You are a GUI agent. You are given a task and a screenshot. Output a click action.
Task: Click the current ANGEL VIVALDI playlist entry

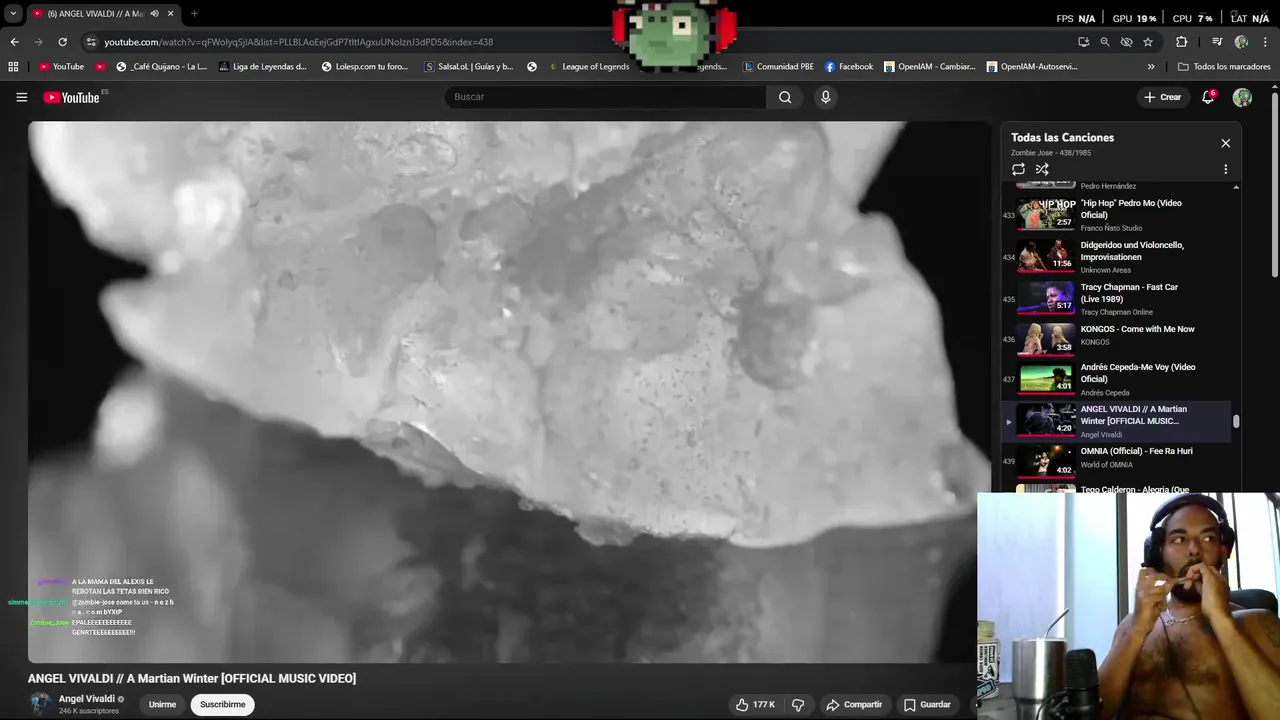[x=1117, y=421]
